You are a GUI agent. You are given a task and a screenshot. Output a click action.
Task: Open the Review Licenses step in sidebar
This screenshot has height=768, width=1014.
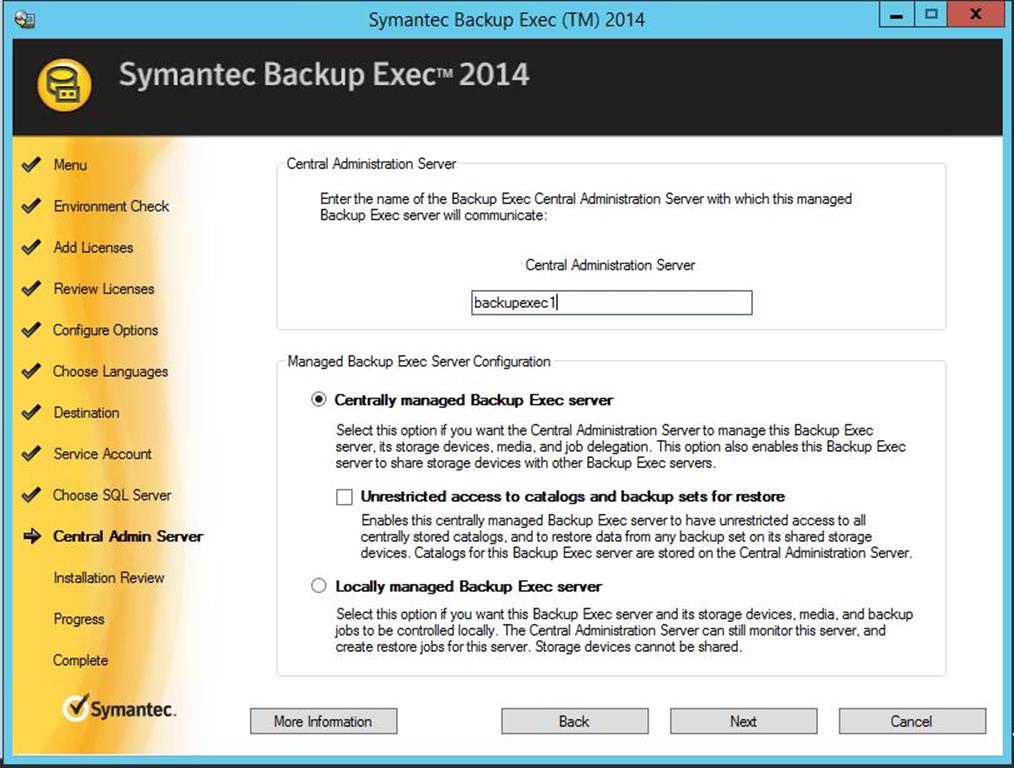104,289
